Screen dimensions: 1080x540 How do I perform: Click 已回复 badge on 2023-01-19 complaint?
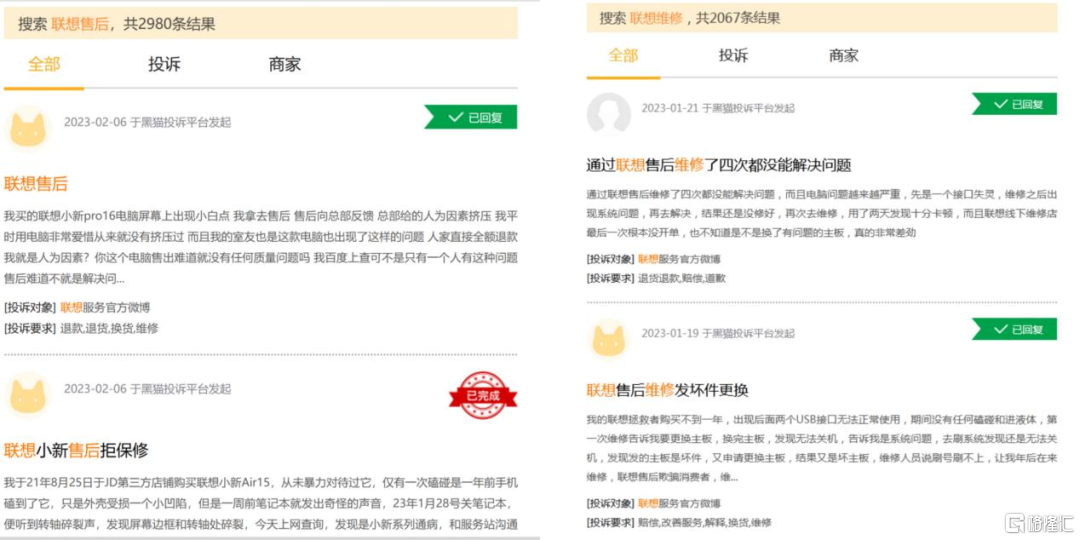[x=1014, y=329]
